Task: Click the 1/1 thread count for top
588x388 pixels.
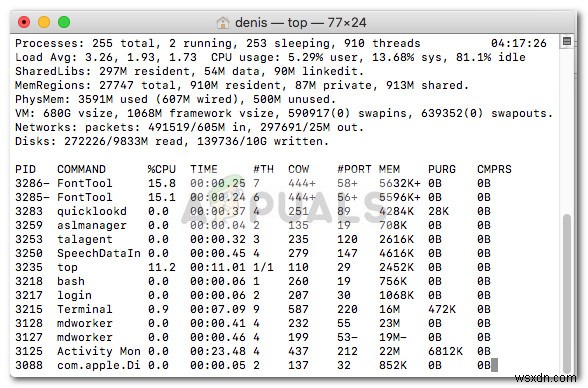Action: [263, 267]
